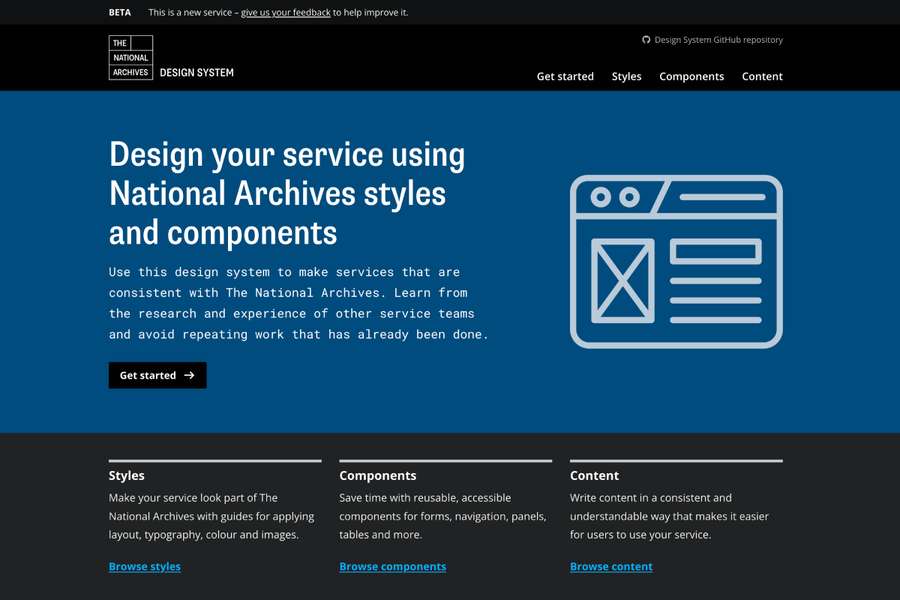Click the BETA tag in the banner
900x600 pixels.
119,12
